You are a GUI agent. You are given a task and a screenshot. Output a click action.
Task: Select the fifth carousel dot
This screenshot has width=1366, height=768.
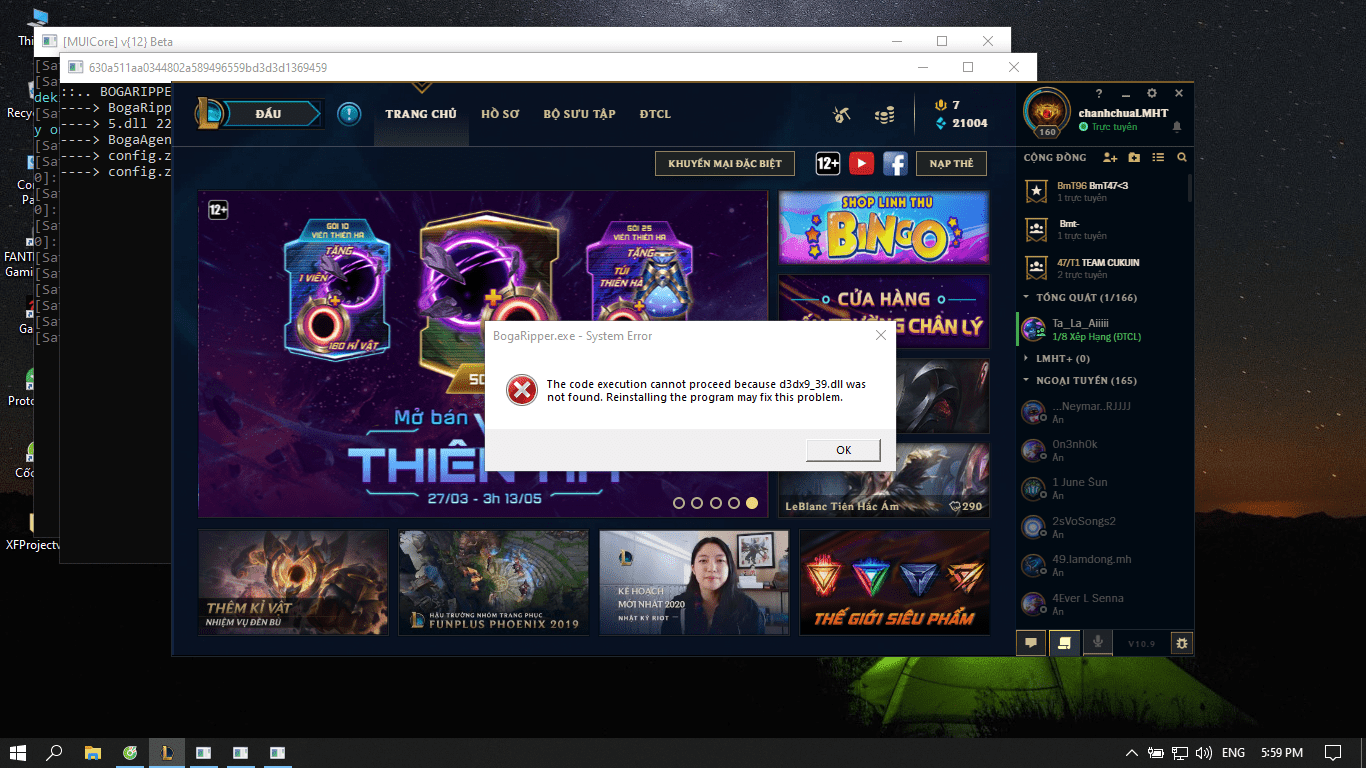tap(752, 503)
